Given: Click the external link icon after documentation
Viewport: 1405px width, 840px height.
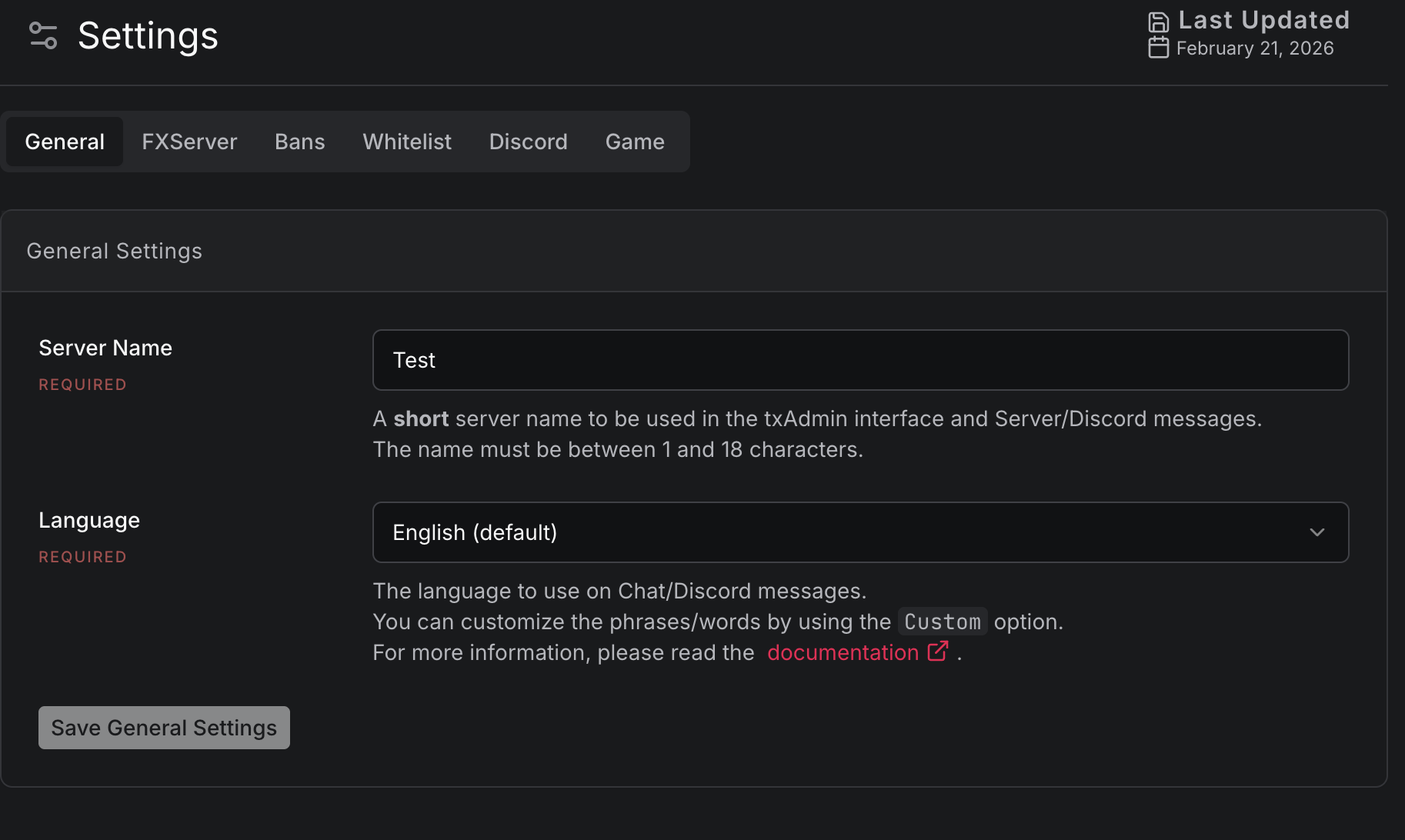Looking at the screenshot, I should pyautogui.click(x=938, y=652).
